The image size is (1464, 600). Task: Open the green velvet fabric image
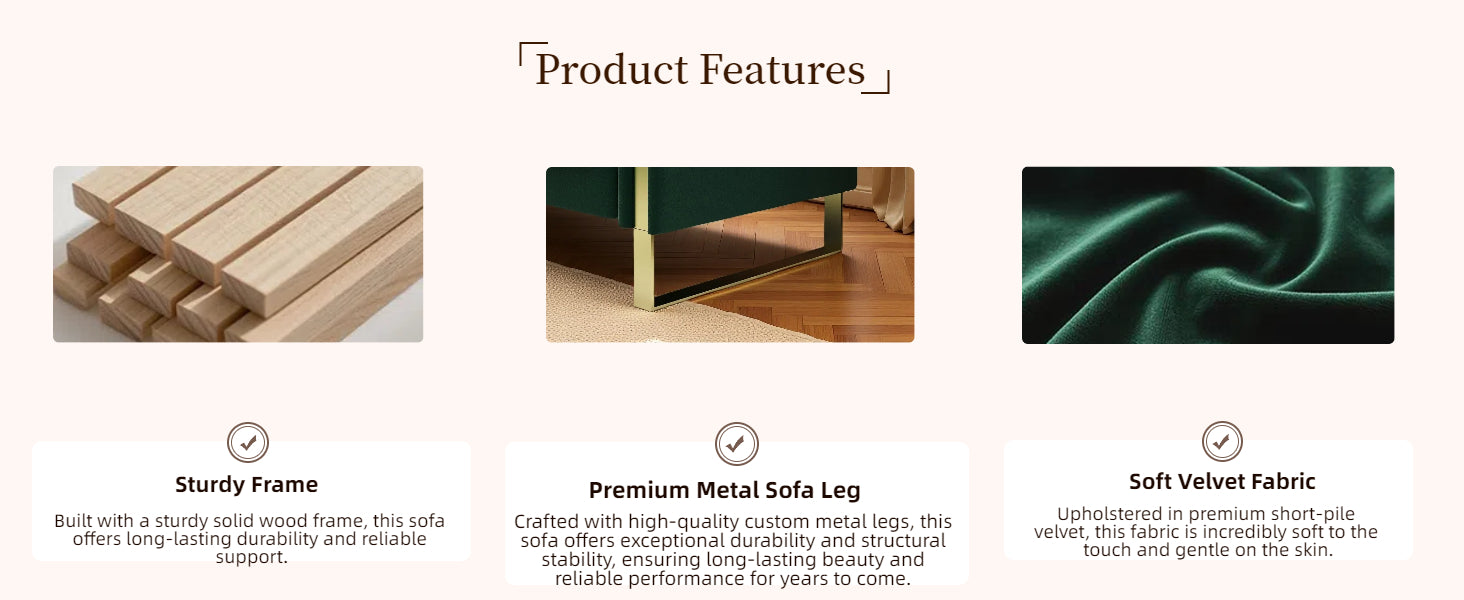pyautogui.click(x=1208, y=255)
